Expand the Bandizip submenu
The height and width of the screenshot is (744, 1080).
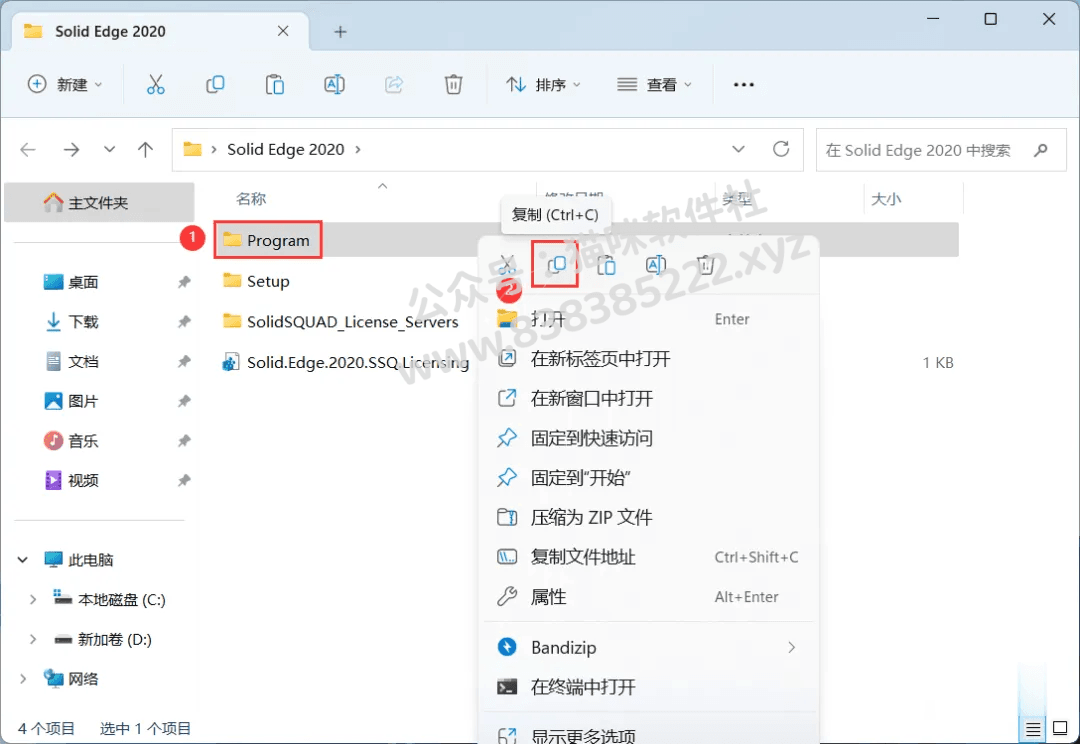791,648
